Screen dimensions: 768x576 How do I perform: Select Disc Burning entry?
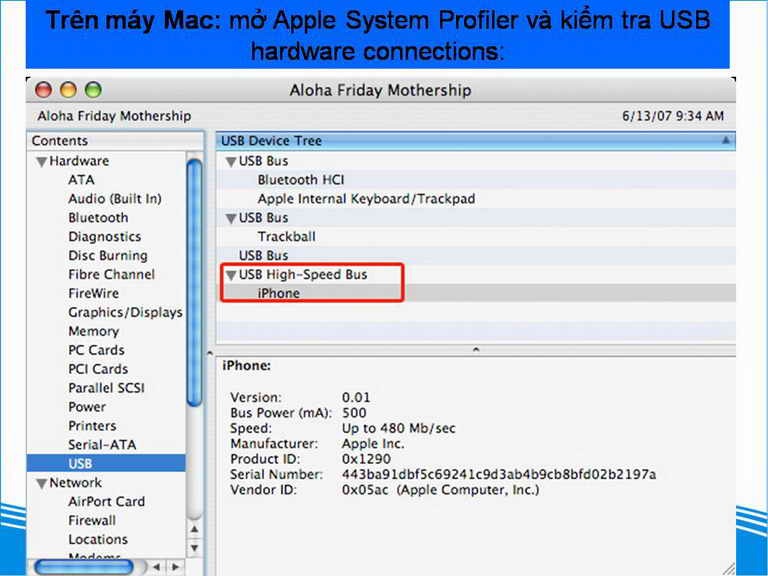coord(108,256)
